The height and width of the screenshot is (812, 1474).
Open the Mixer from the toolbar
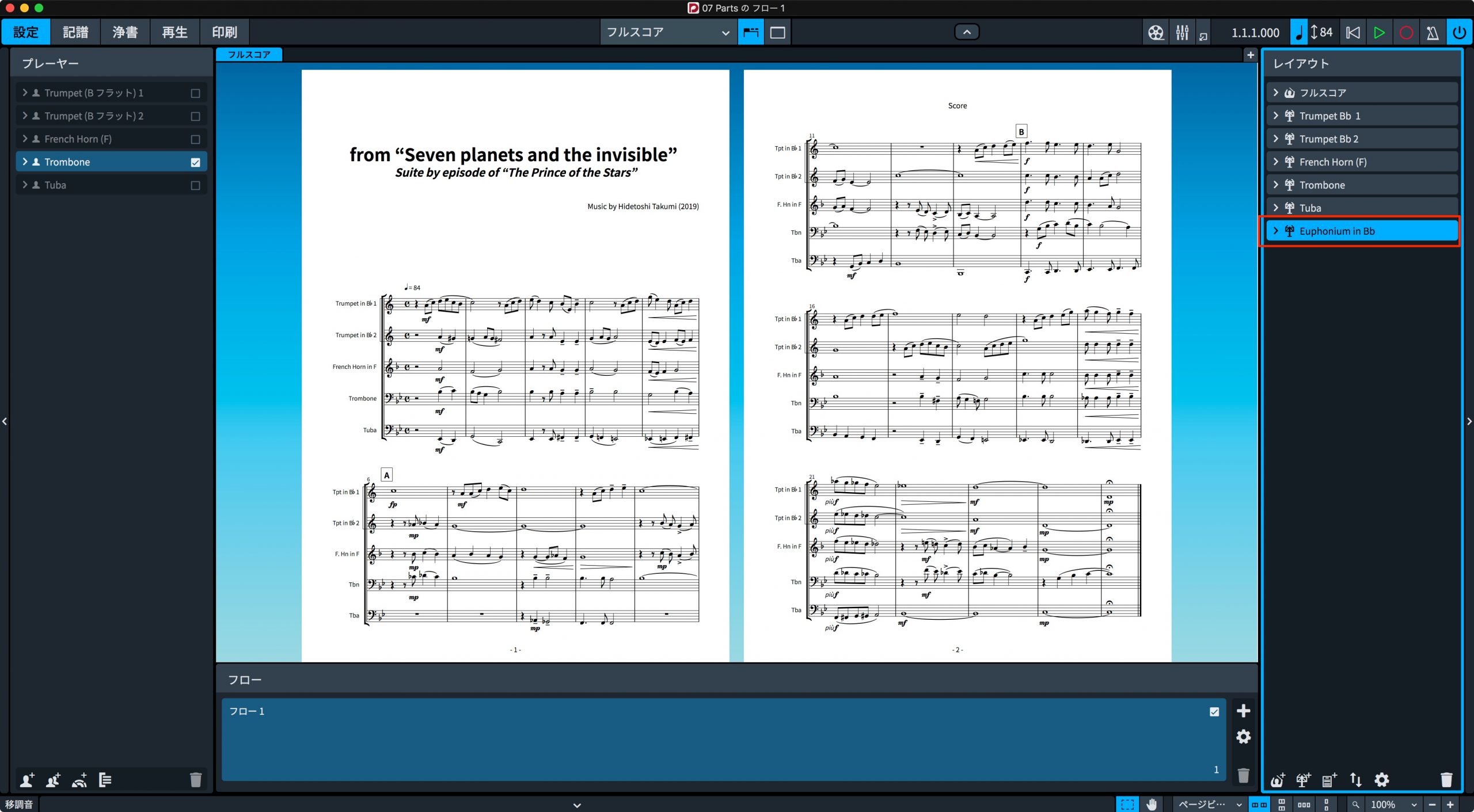click(x=1182, y=32)
